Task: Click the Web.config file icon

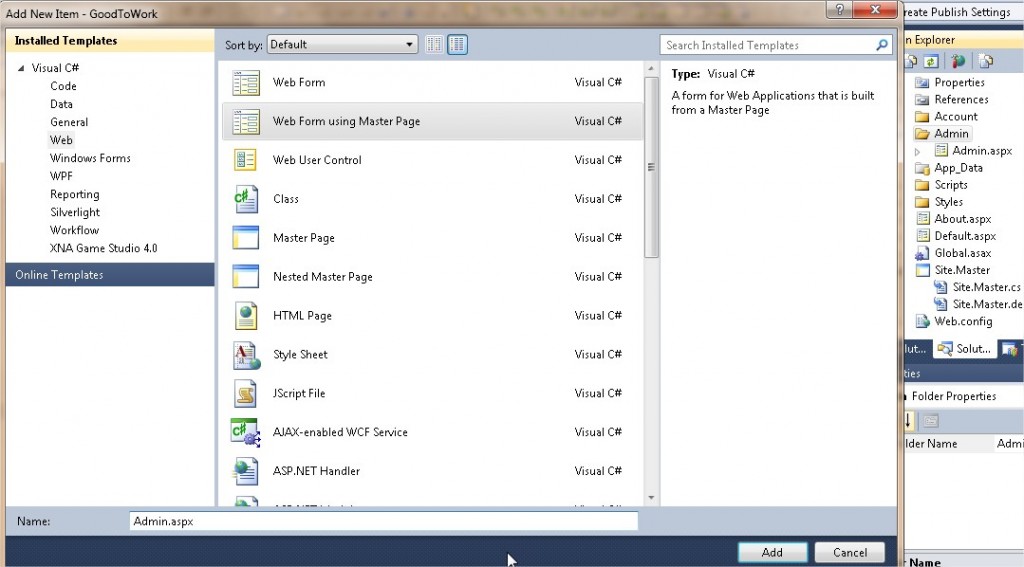Action: [922, 321]
